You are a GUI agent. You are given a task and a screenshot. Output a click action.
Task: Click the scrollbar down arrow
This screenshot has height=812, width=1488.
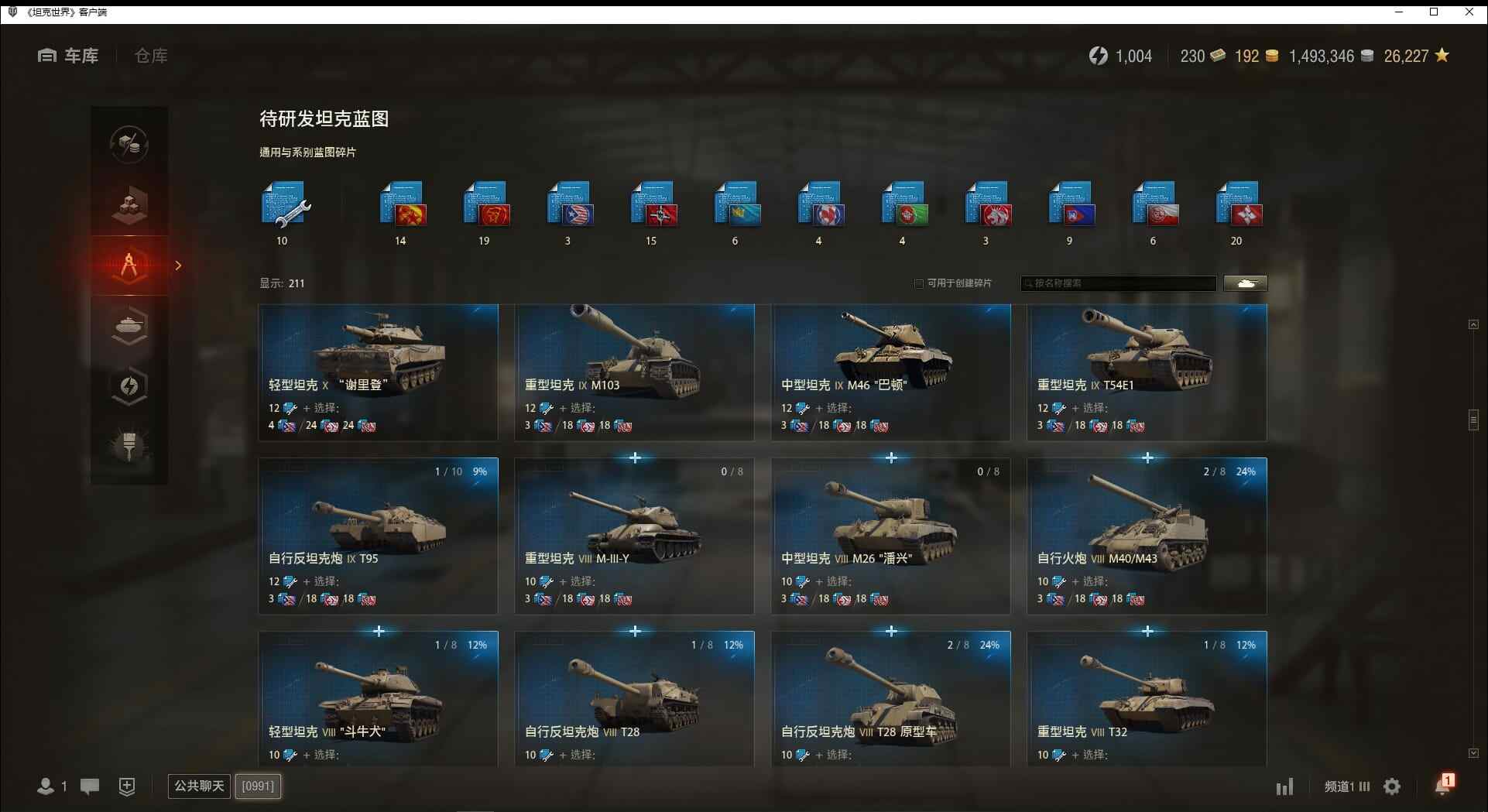click(x=1473, y=753)
